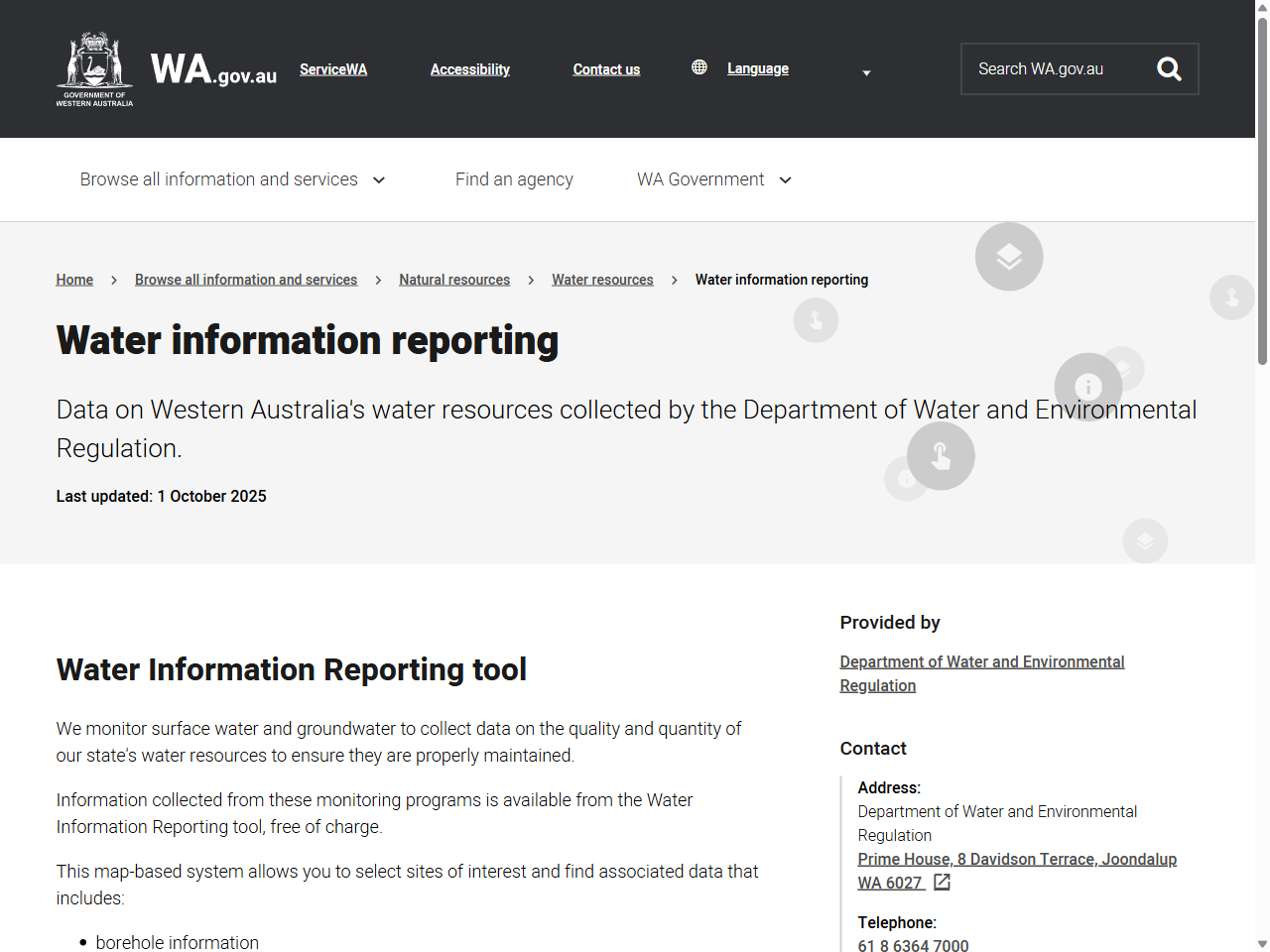Click the circular info icon in the banner

point(1086,386)
